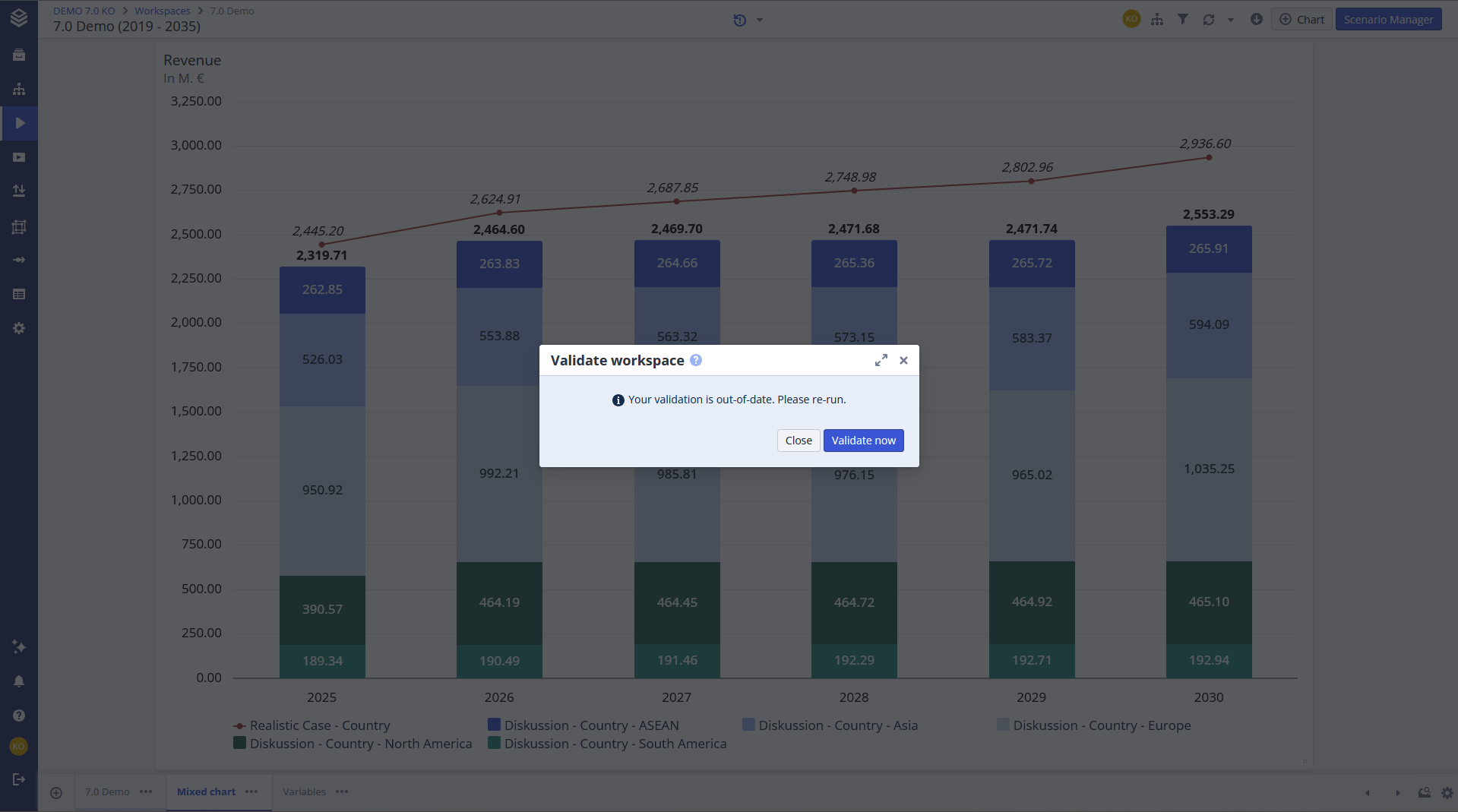Click the refresh icon in top toolbar
The width and height of the screenshot is (1458, 812).
click(x=1209, y=20)
